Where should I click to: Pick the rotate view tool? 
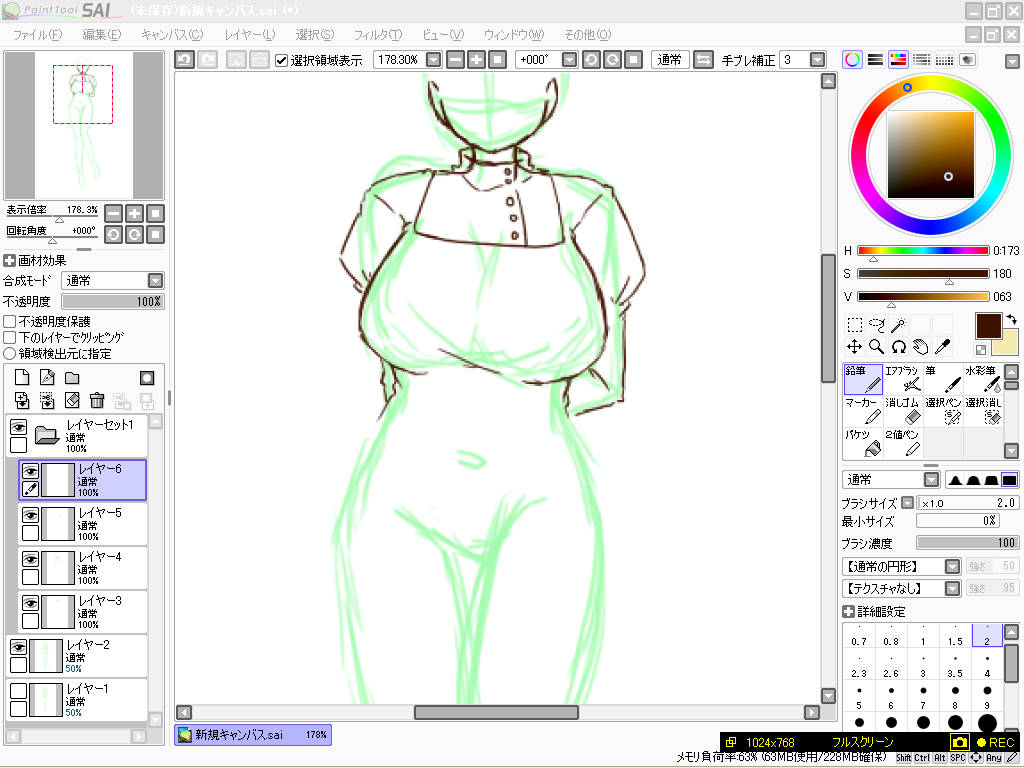pyautogui.click(x=899, y=347)
